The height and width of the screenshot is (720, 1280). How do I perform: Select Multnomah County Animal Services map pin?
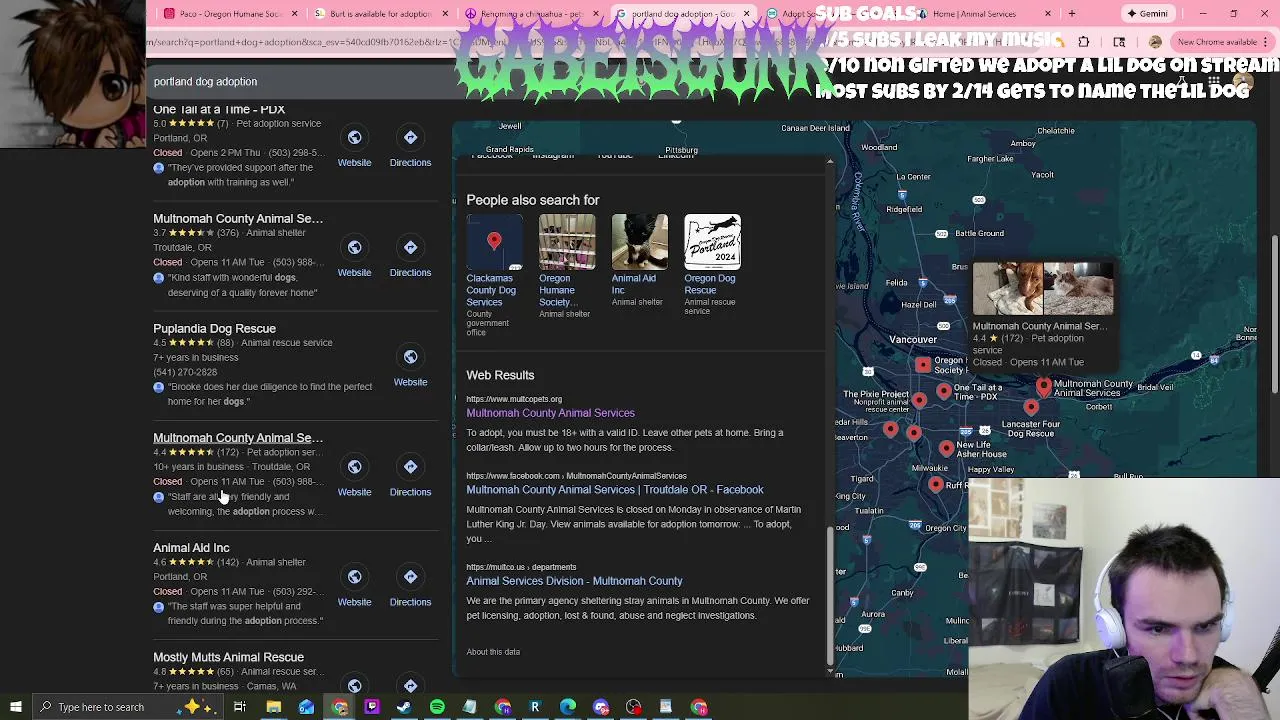(1044, 386)
